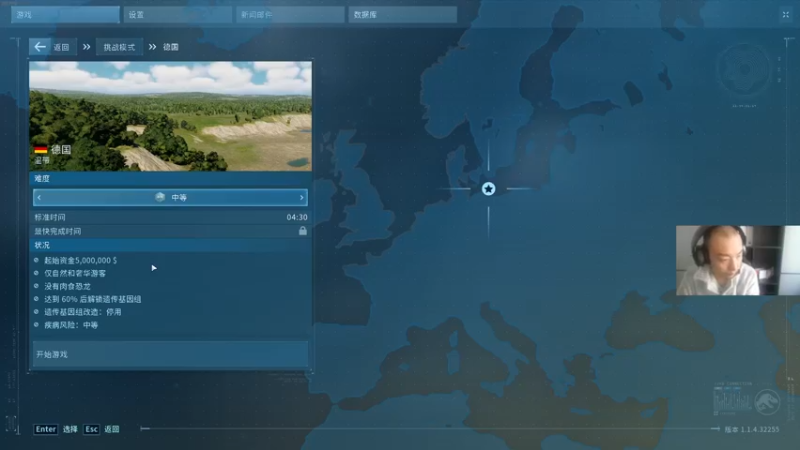The width and height of the screenshot is (800, 450).
Task: Open the 数据库 tab
Action: [x=403, y=15]
